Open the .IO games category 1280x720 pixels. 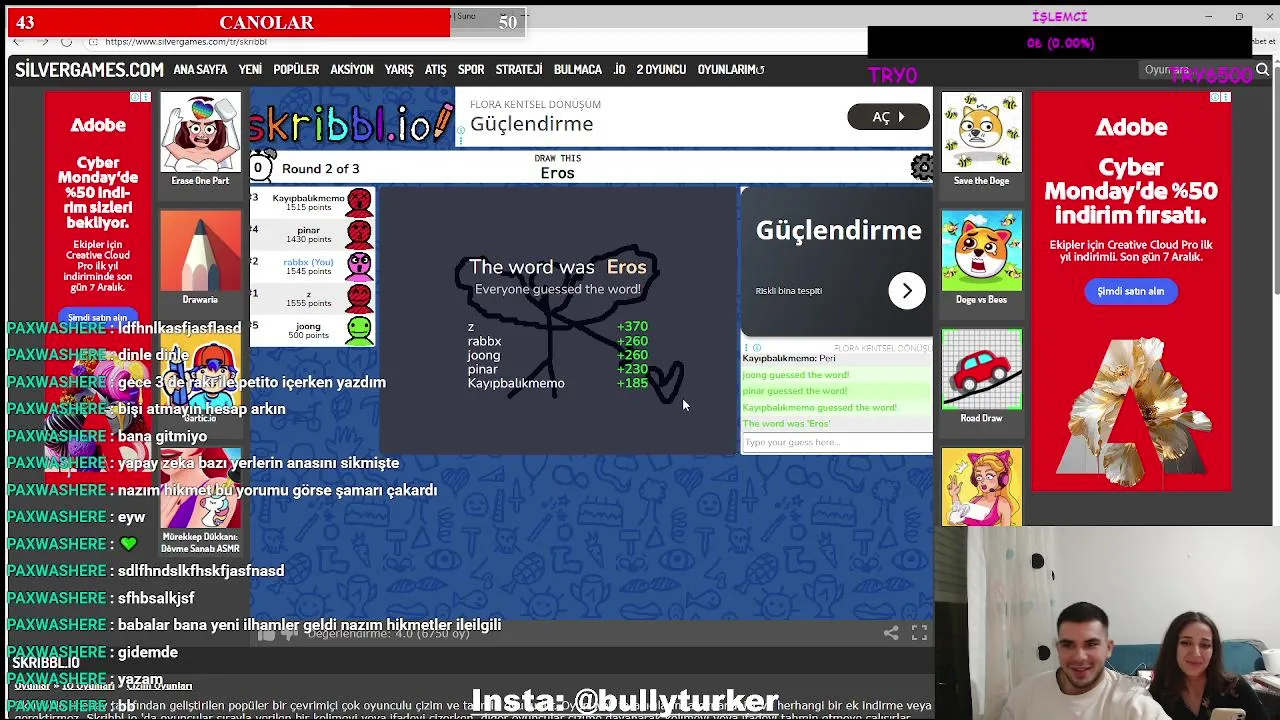[x=619, y=70]
